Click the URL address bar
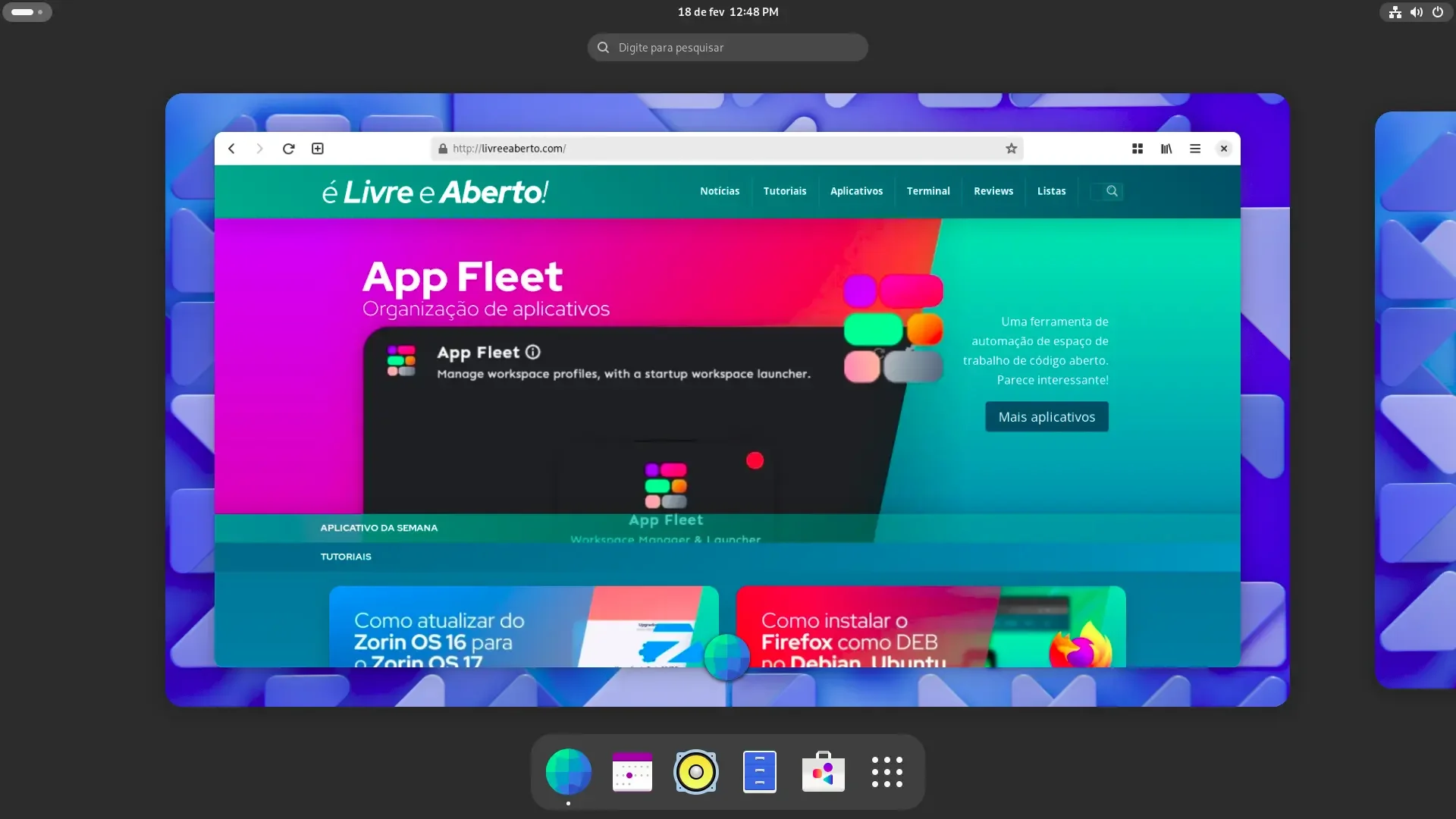This screenshot has height=819, width=1456. coord(727,149)
